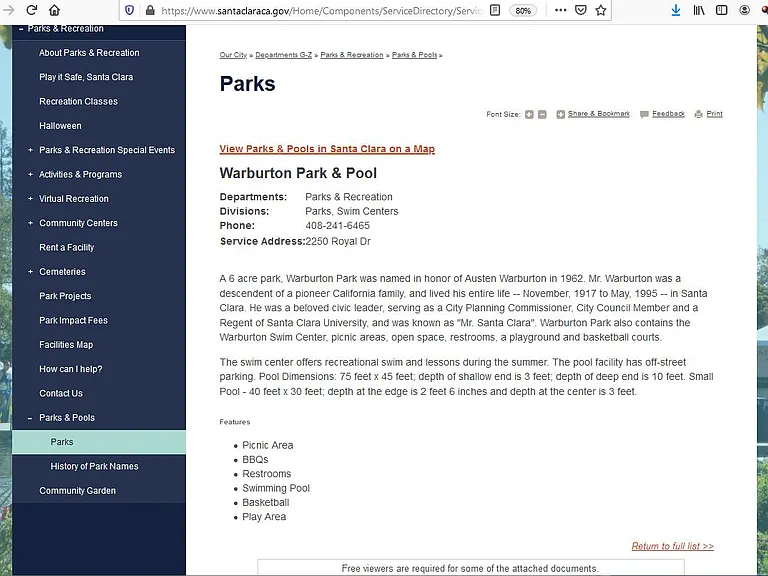Reload the page with the refresh icon
The image size is (768, 576).
32,10
